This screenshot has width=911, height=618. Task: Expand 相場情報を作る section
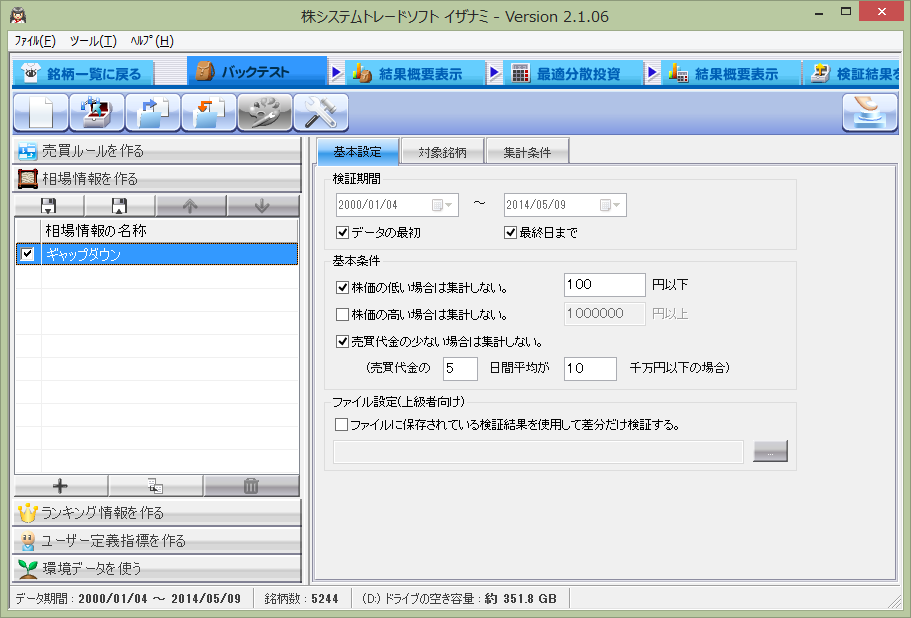click(157, 179)
